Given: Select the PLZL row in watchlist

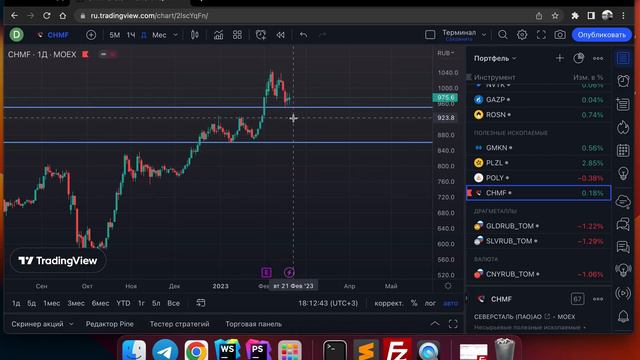Looking at the screenshot, I should point(538,163).
